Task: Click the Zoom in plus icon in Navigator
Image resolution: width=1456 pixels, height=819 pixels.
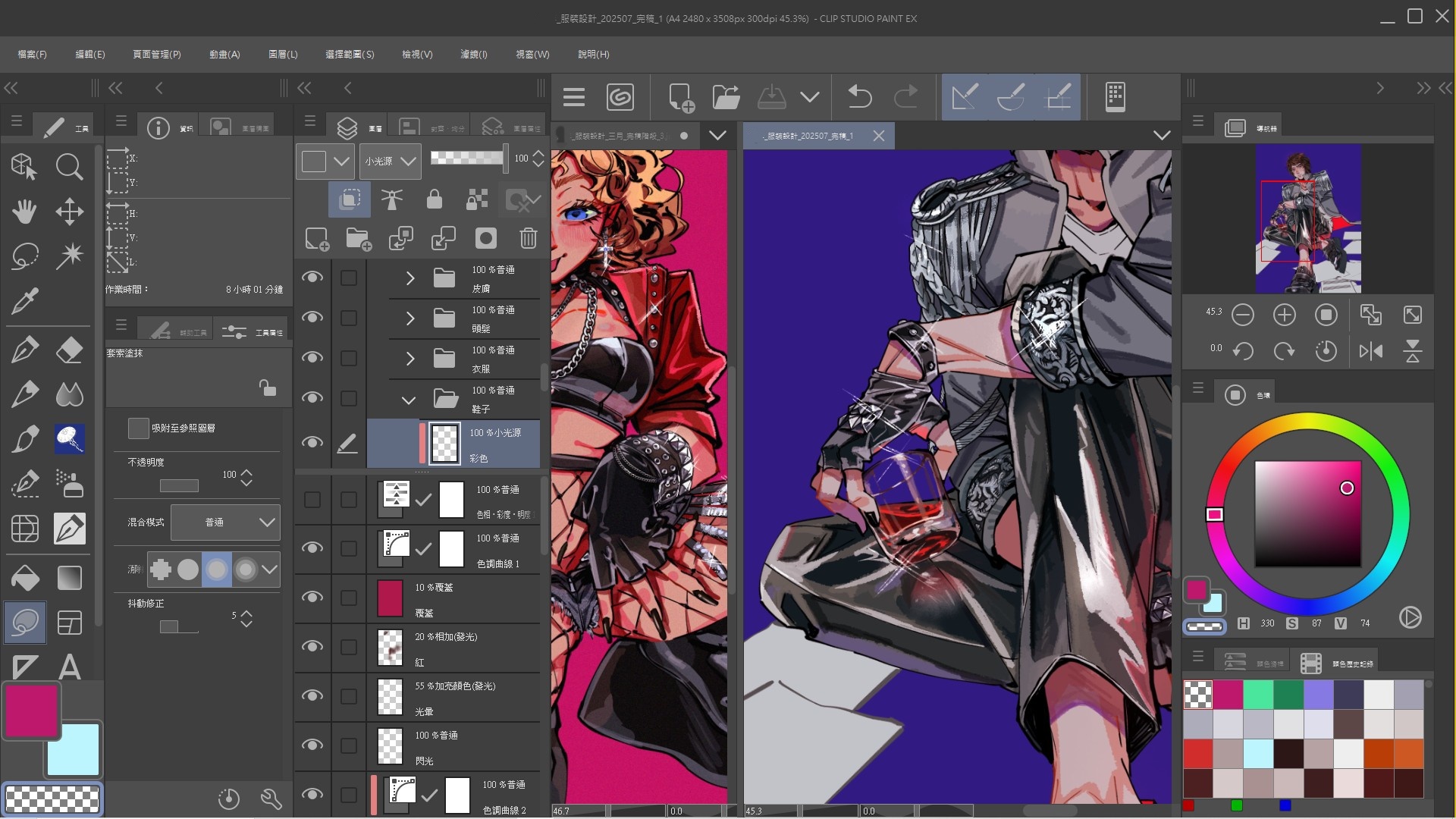Action: click(1284, 315)
